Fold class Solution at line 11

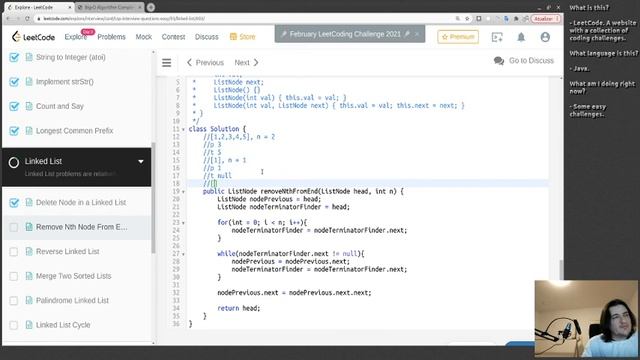[183, 129]
